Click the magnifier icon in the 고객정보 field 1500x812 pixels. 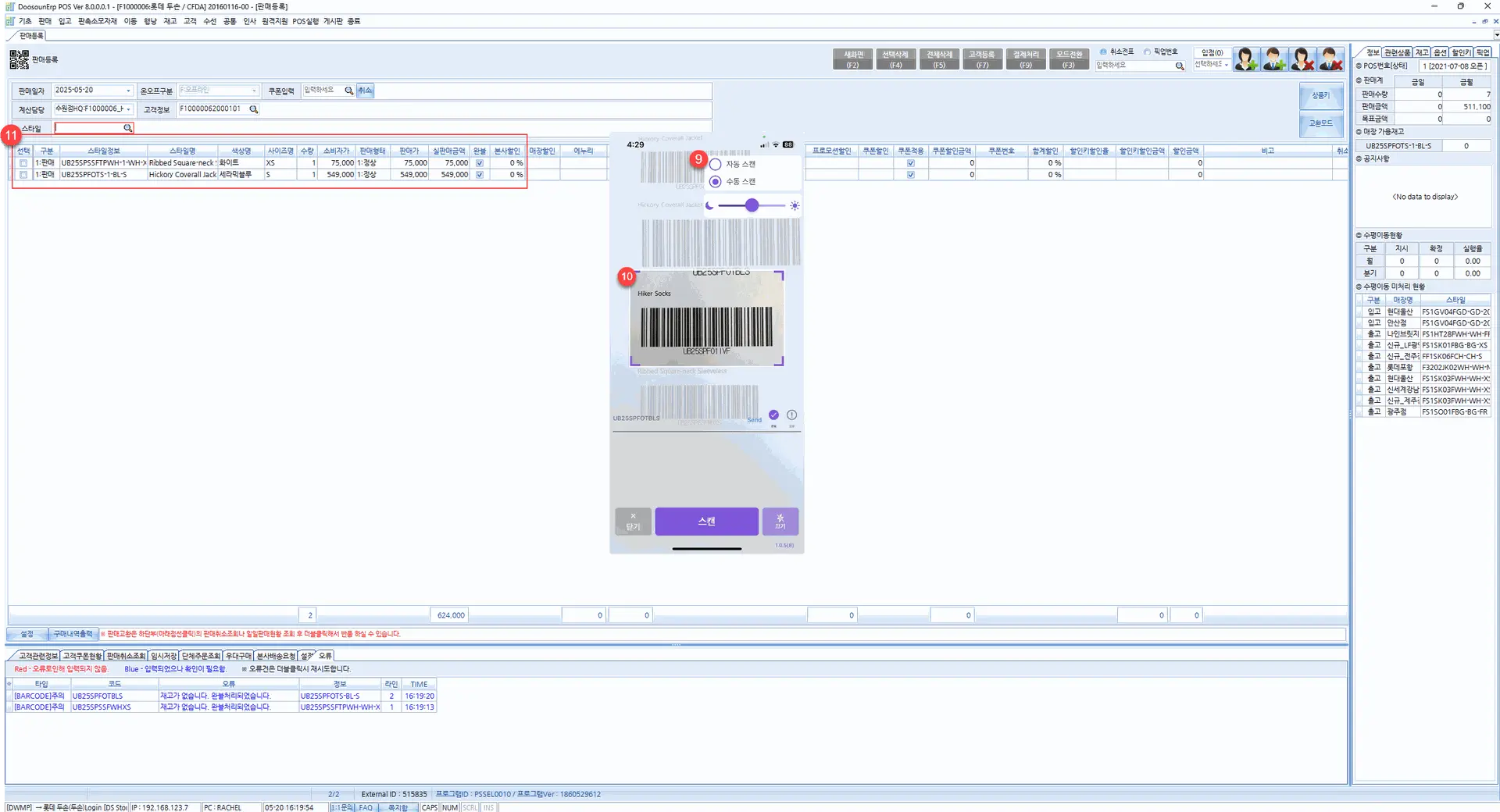coord(254,109)
